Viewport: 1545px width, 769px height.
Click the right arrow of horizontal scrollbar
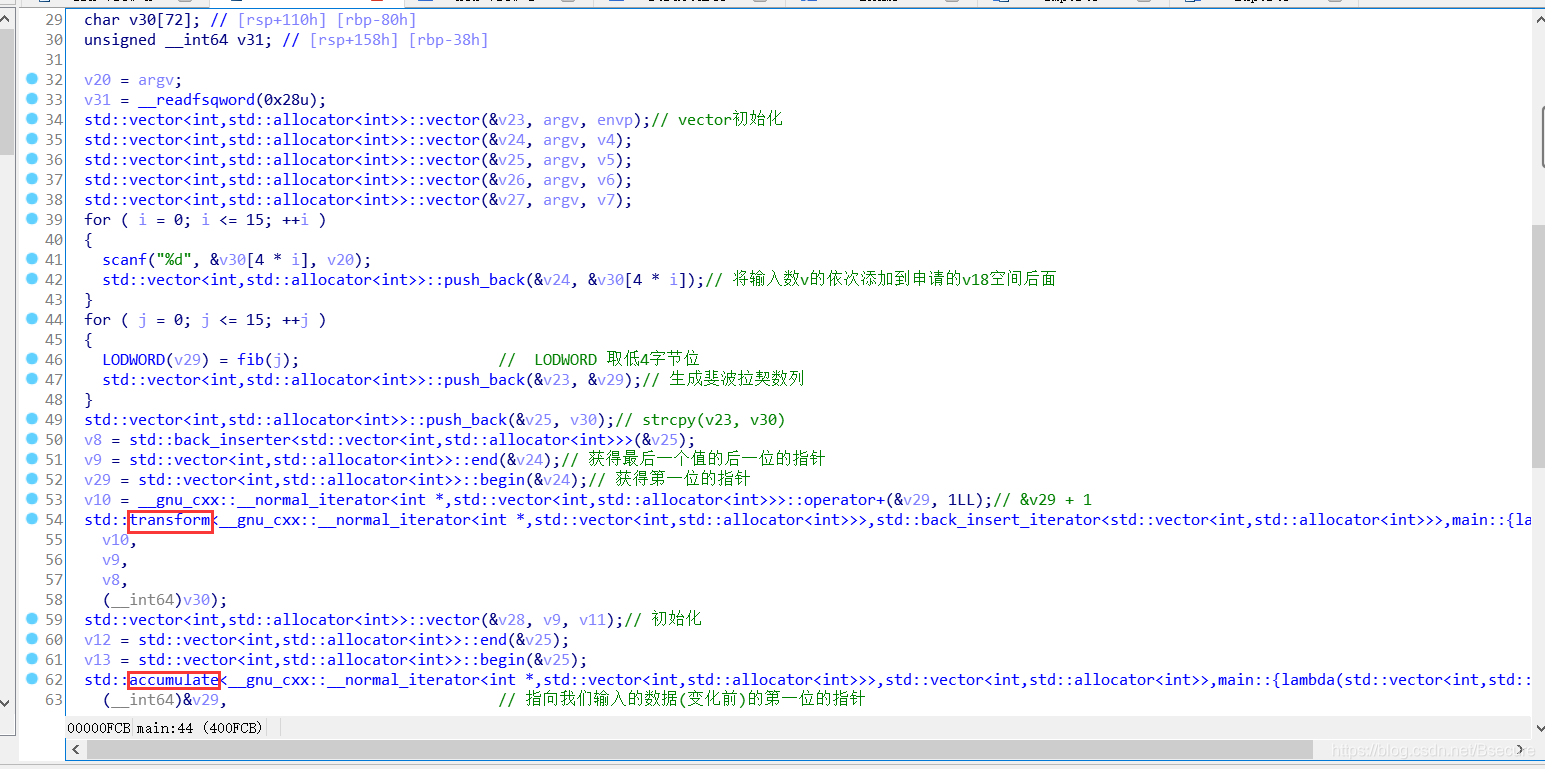pos(1522,749)
